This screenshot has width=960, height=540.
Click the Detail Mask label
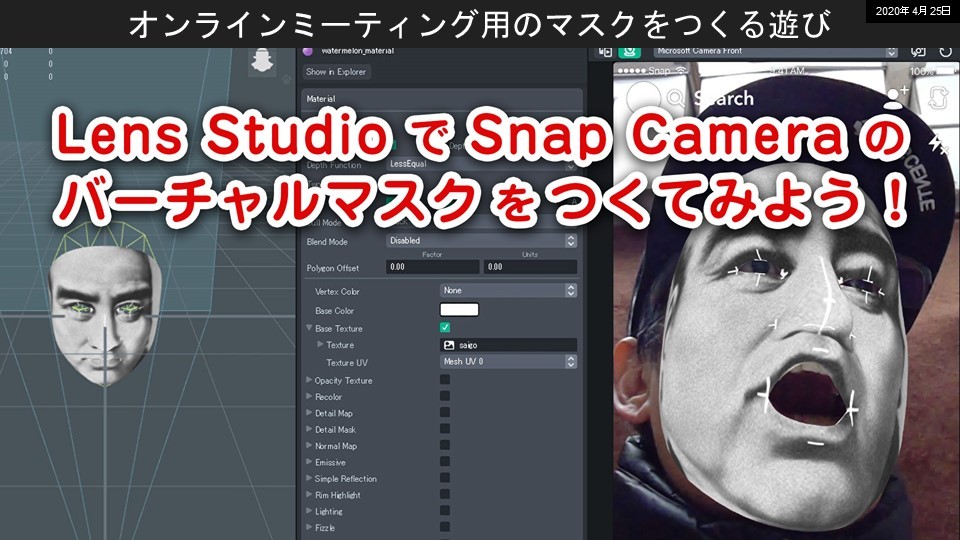(336, 430)
